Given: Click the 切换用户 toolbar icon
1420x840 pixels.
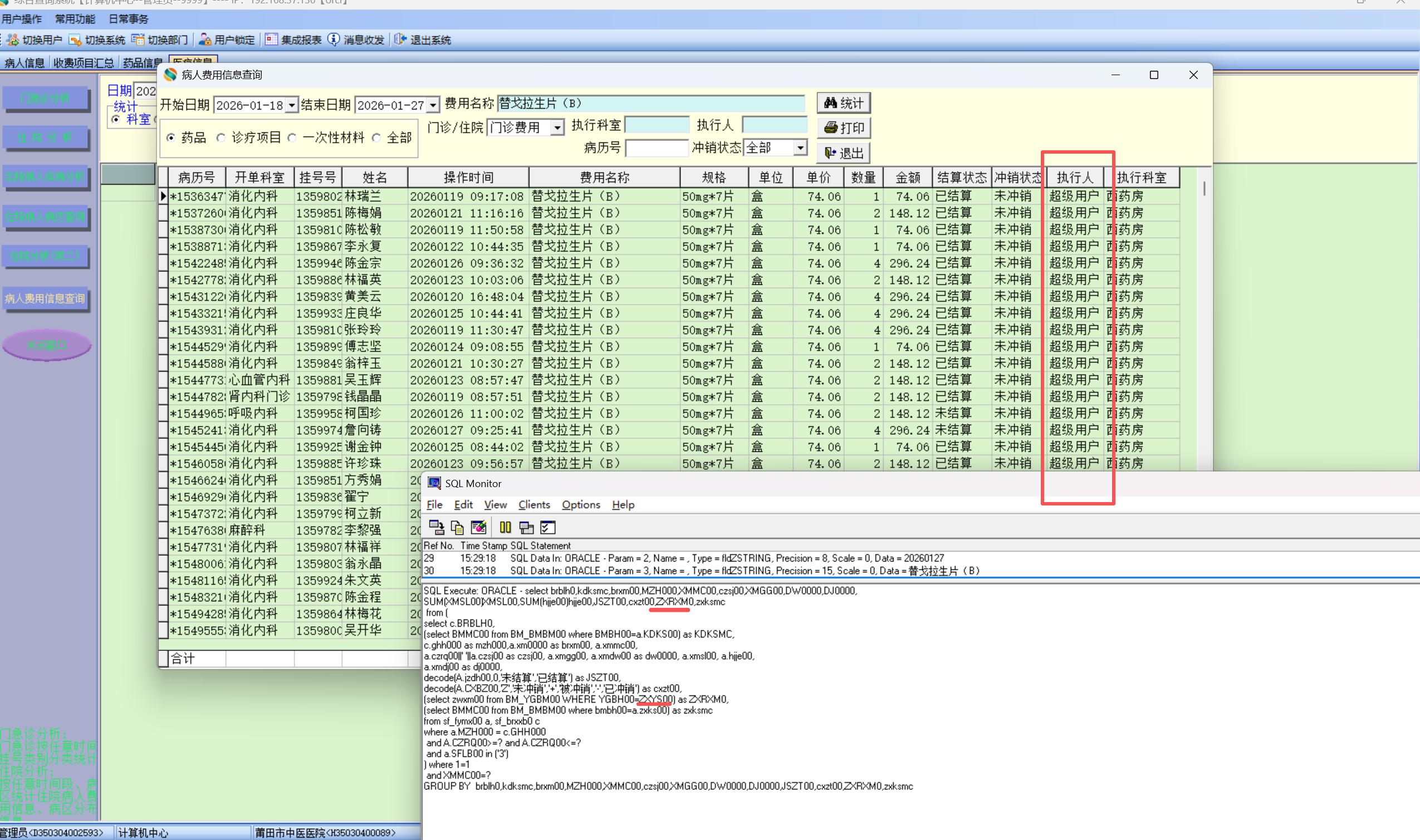Looking at the screenshot, I should tap(12, 40).
